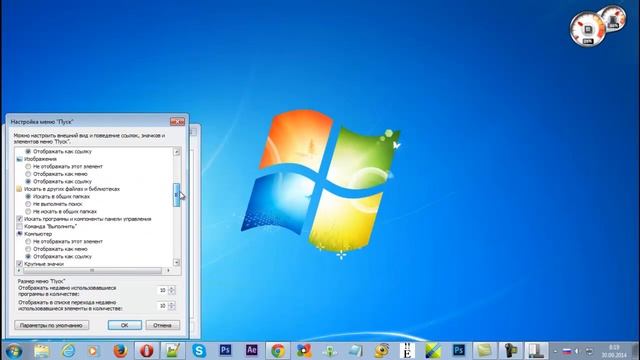
Task: Click the "Параметры по умолчанию" button
Action: (x=51, y=325)
